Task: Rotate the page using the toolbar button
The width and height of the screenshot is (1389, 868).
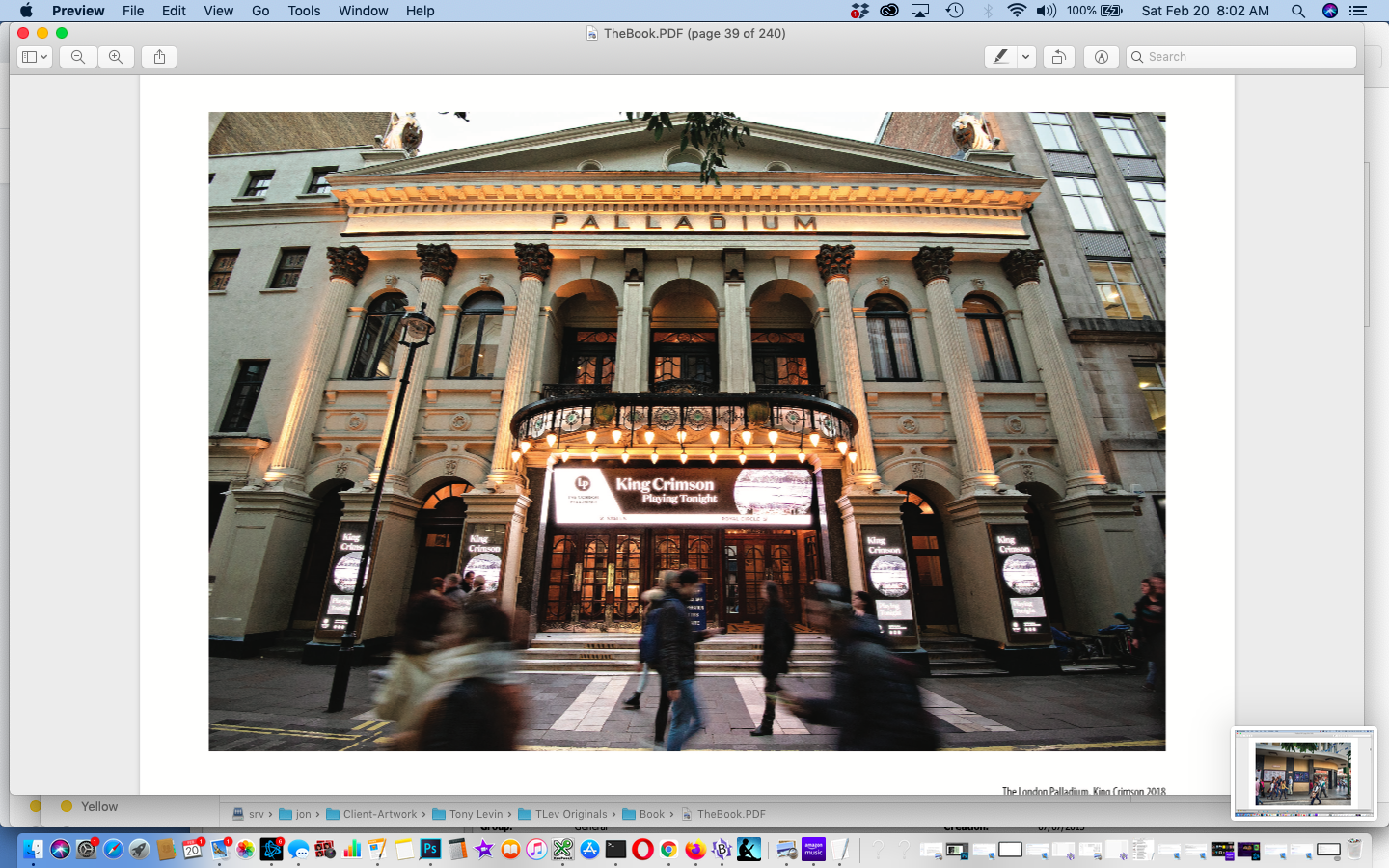Action: coord(1058,57)
